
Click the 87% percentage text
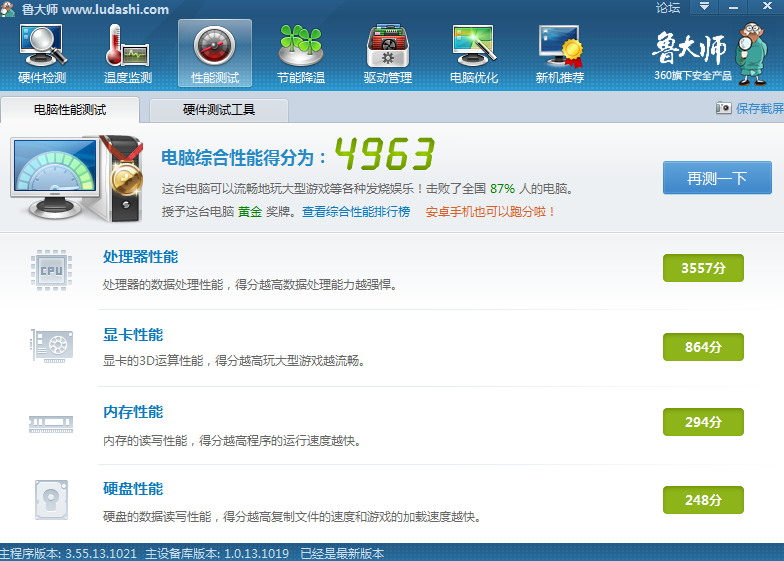click(x=502, y=188)
